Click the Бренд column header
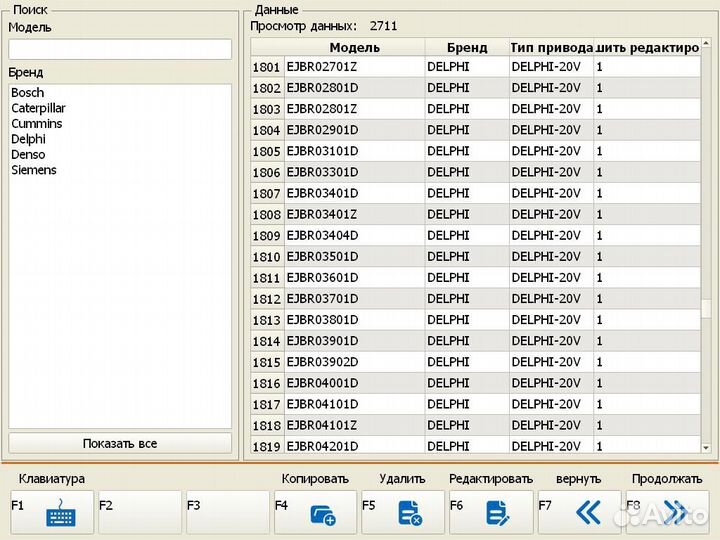The image size is (720, 540). [467, 47]
